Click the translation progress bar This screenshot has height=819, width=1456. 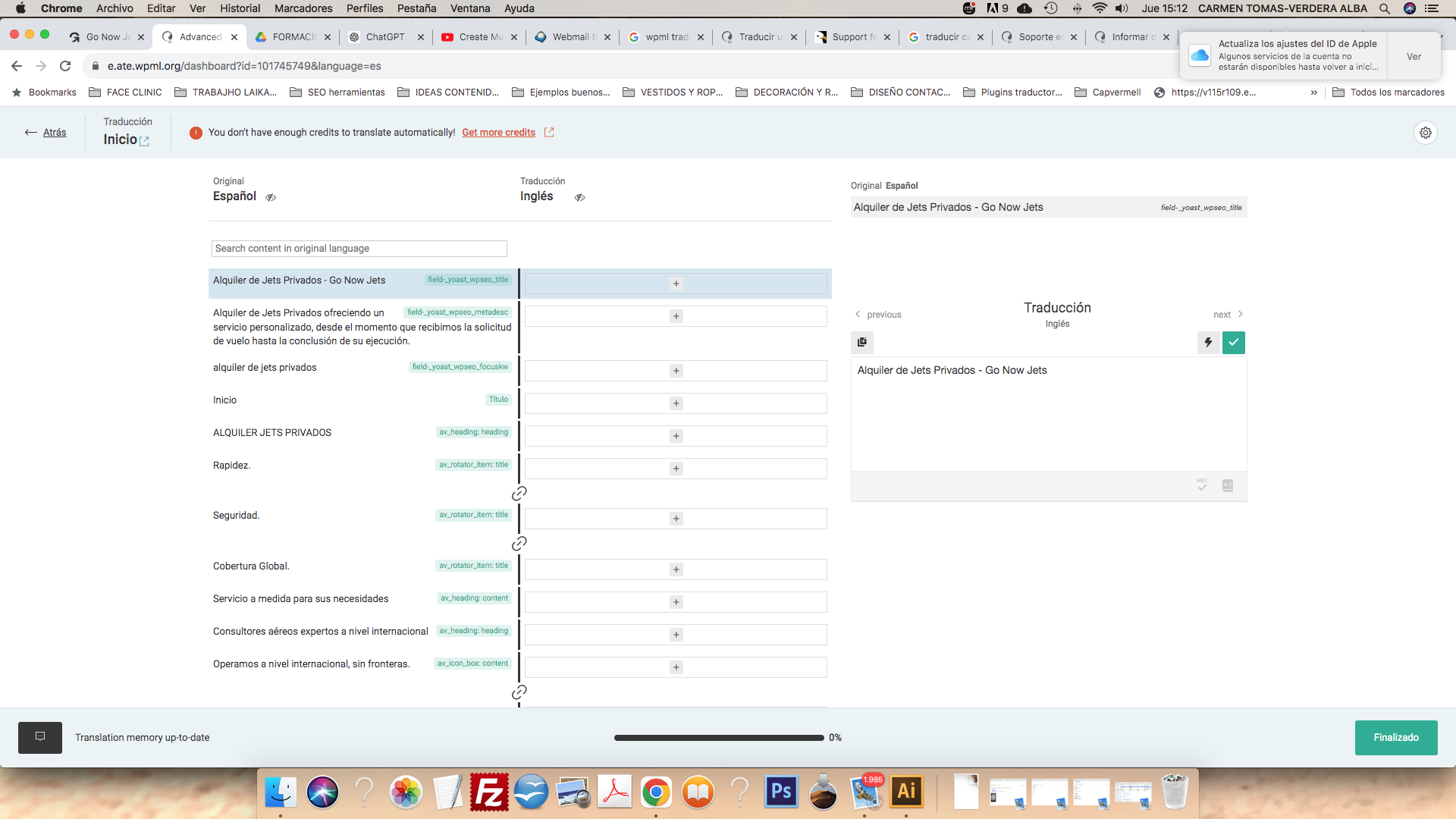pos(719,738)
